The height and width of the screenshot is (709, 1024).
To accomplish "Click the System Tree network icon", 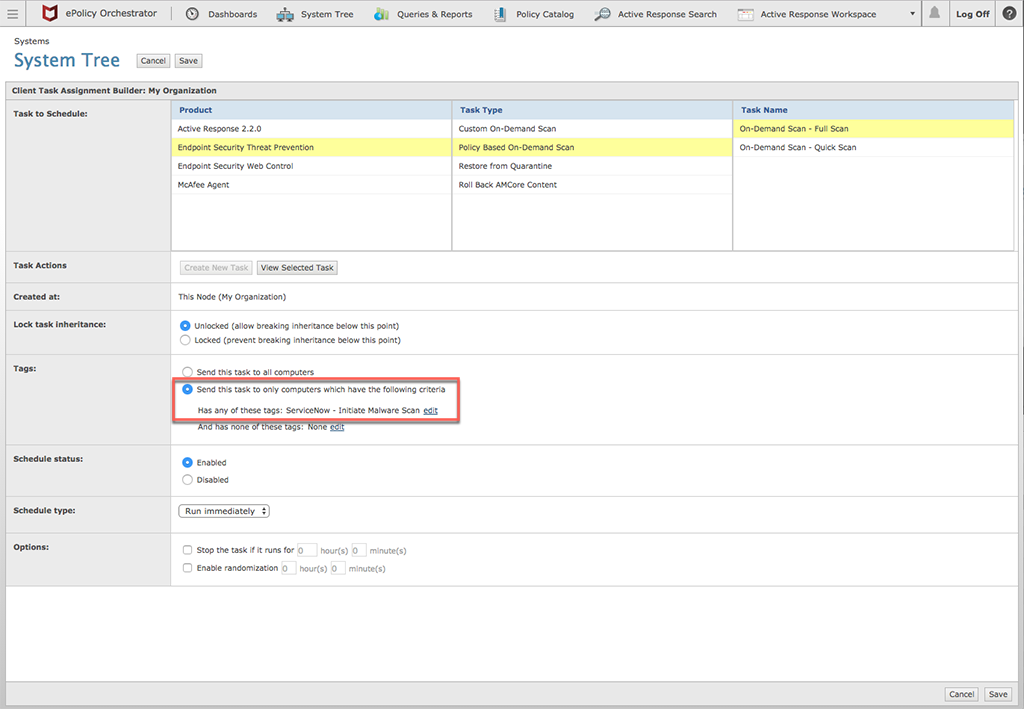I will pos(285,14).
